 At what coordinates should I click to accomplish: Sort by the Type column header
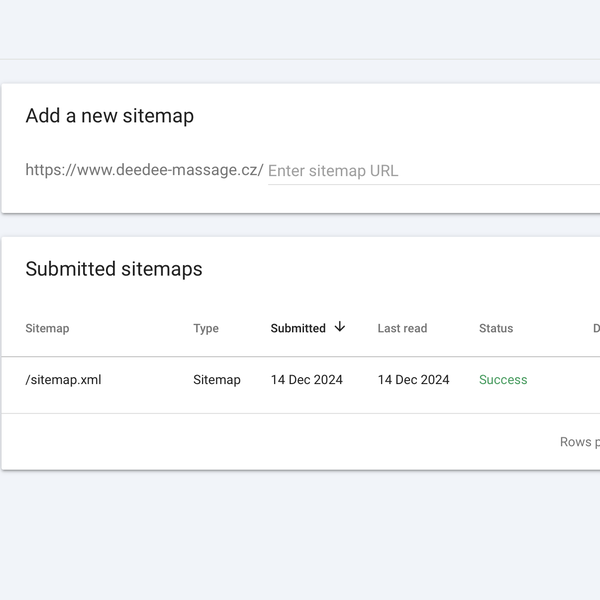(x=206, y=328)
